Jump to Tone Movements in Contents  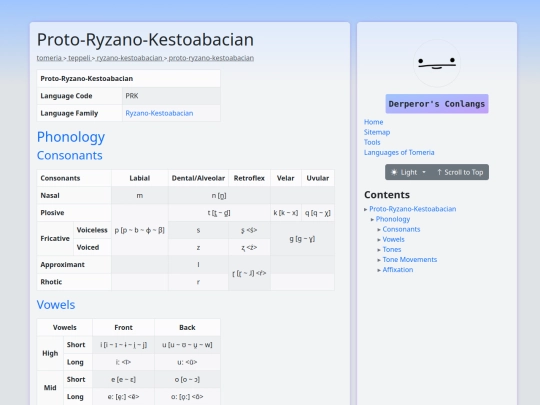coord(409,260)
